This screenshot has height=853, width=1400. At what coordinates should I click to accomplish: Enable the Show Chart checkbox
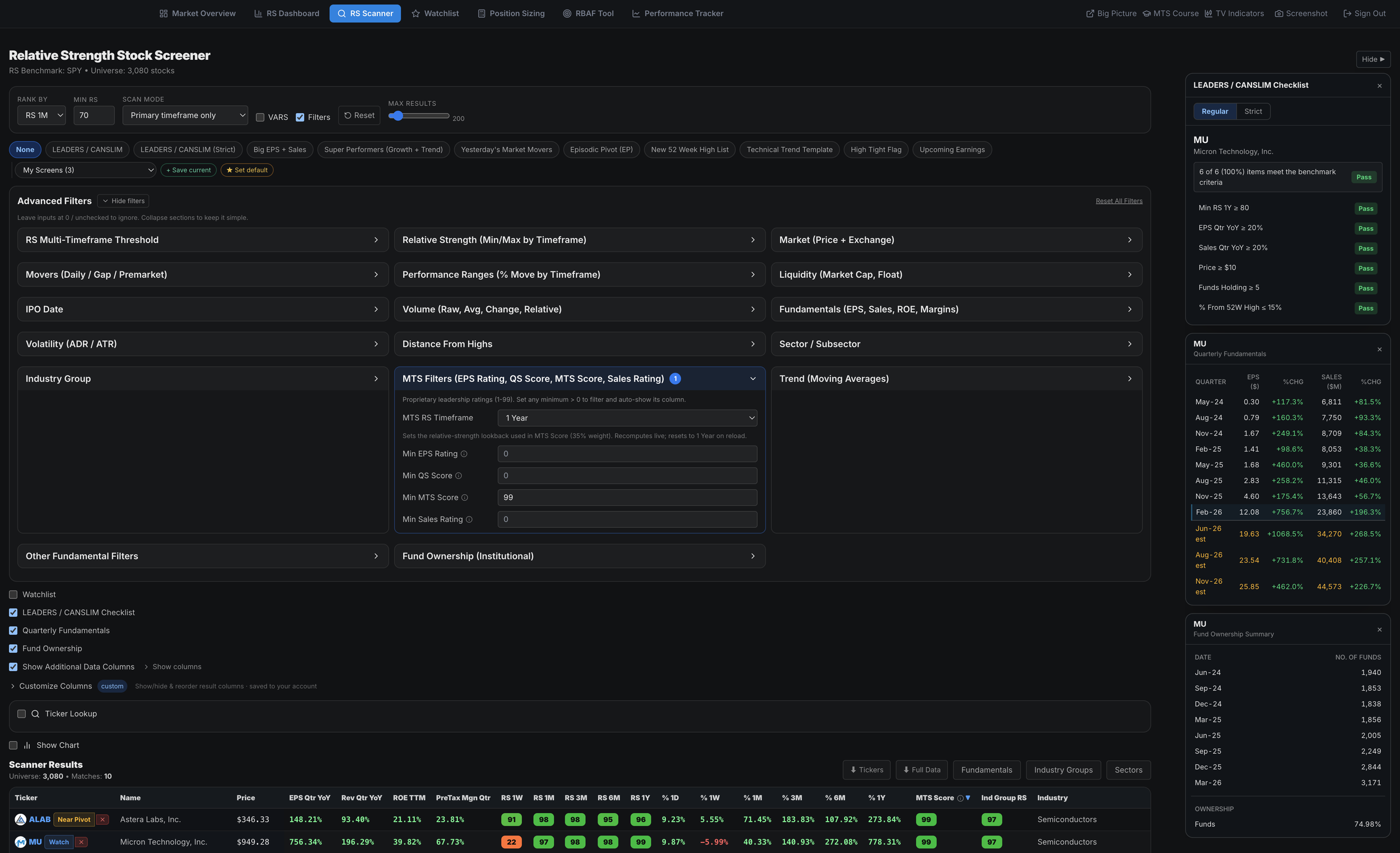click(x=13, y=745)
